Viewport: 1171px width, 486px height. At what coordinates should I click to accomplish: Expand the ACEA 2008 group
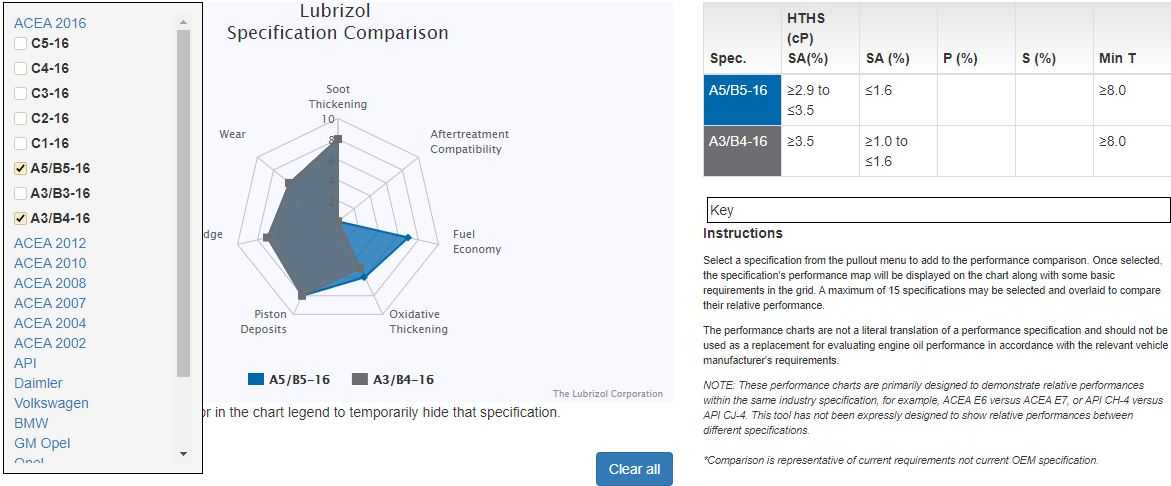(50, 283)
